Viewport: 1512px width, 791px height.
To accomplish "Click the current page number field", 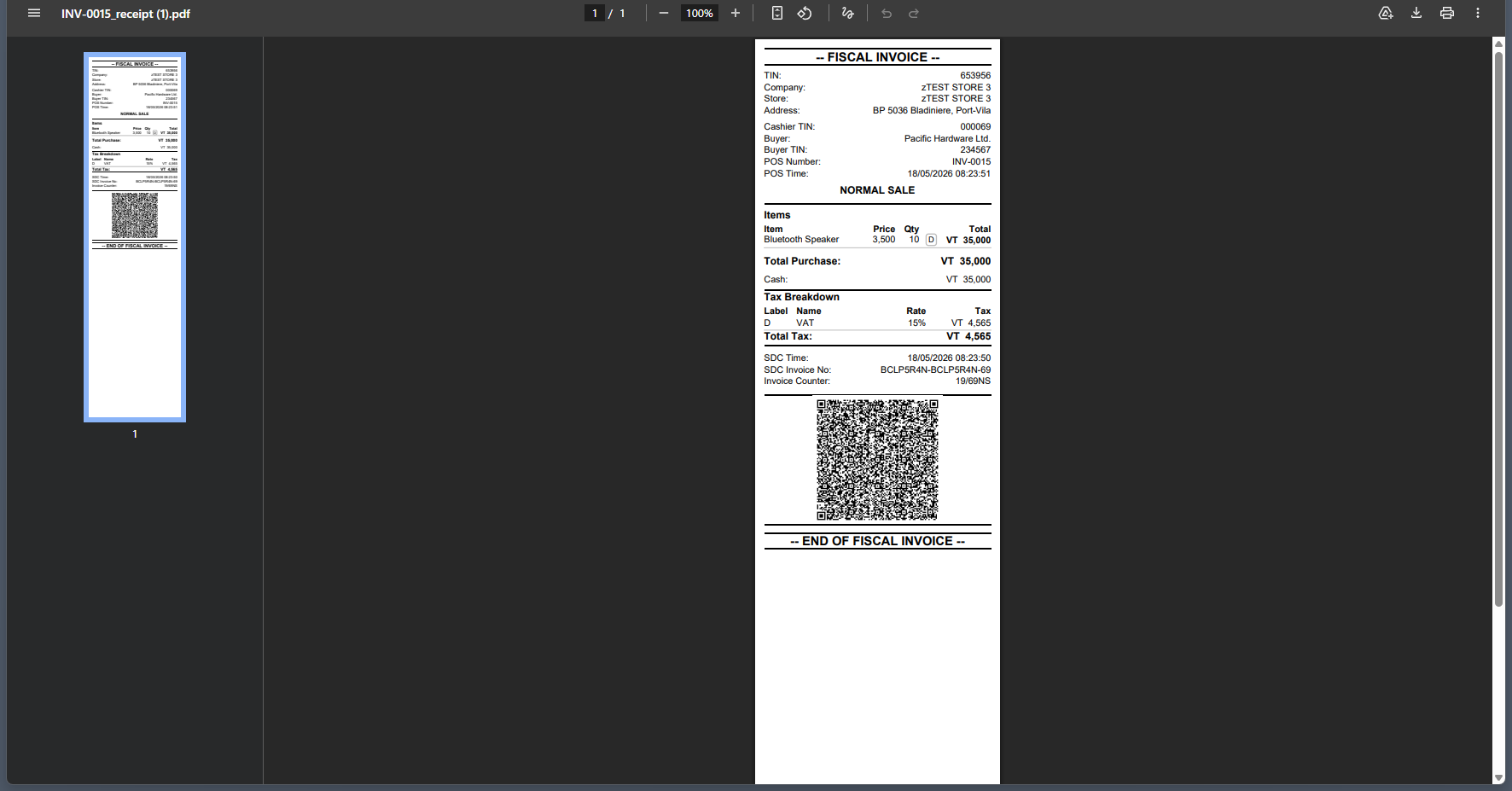I will point(595,13).
